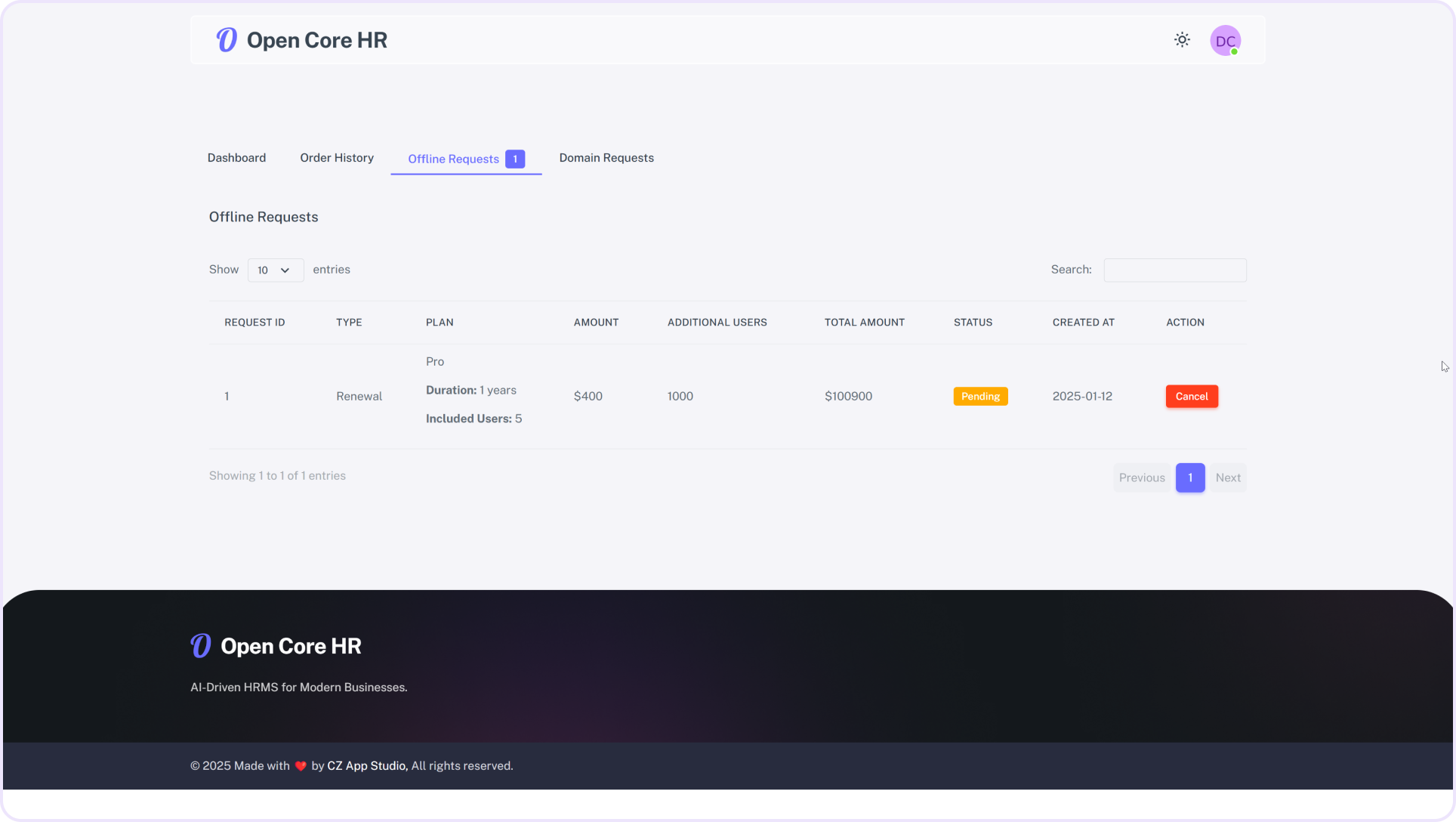Viewport: 1456px width, 822px height.
Task: Click the heart icon in the footer
Action: (x=301, y=765)
